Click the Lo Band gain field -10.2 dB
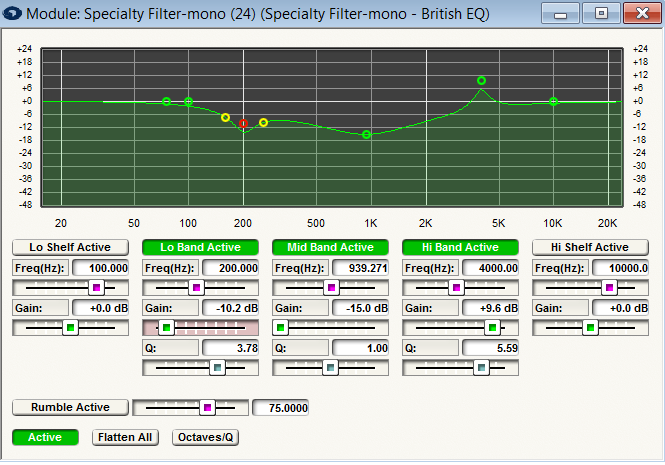665x465 pixels. [x=230, y=308]
